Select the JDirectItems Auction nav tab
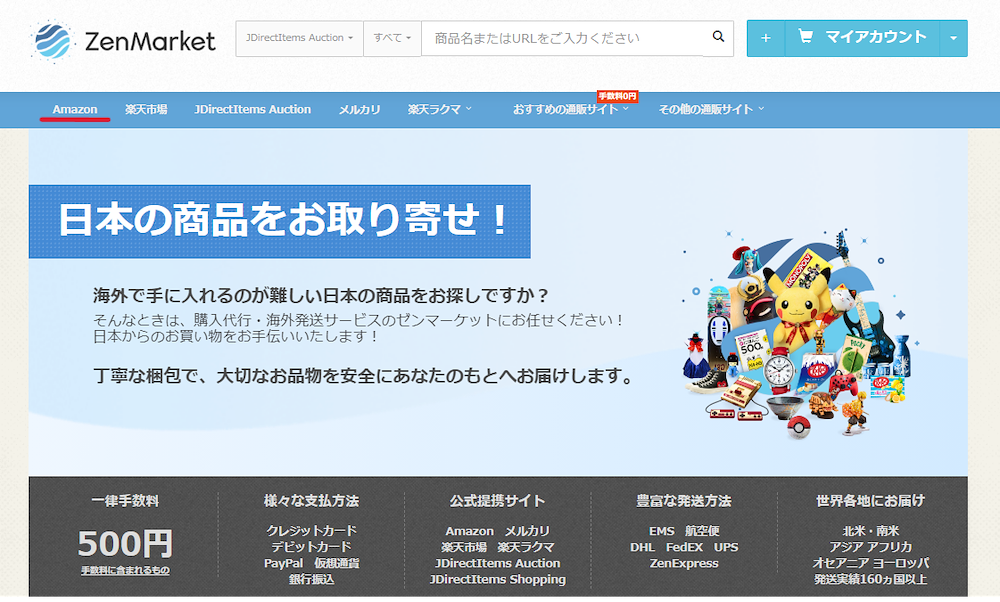 [253, 109]
